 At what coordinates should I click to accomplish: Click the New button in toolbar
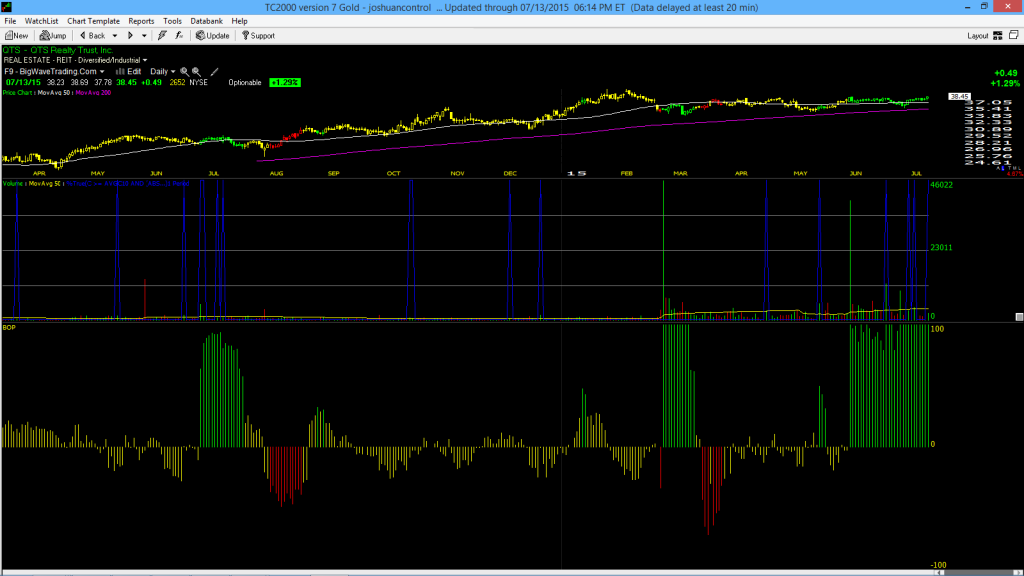tap(16, 36)
